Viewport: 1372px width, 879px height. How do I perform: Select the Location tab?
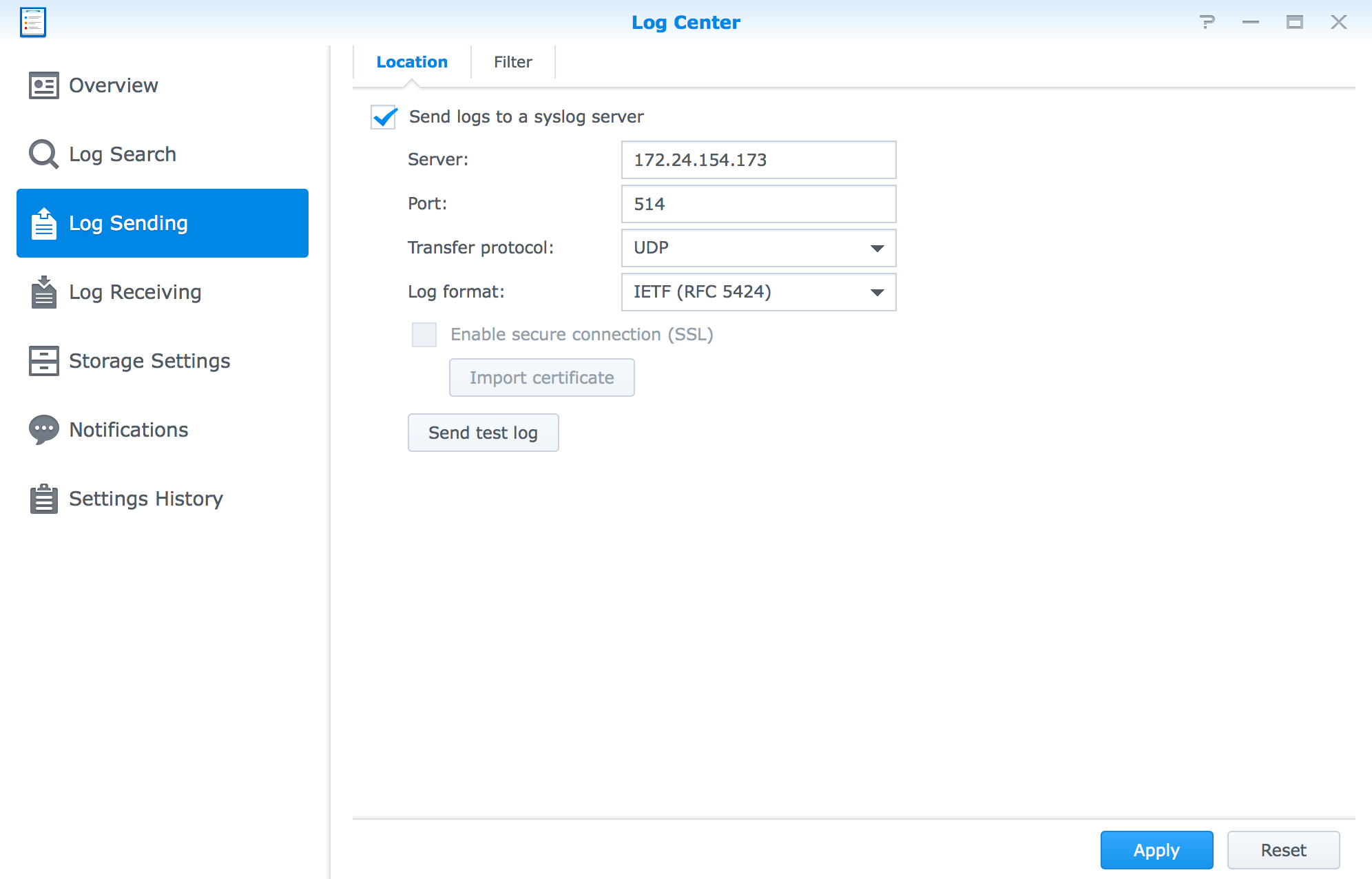coord(412,62)
